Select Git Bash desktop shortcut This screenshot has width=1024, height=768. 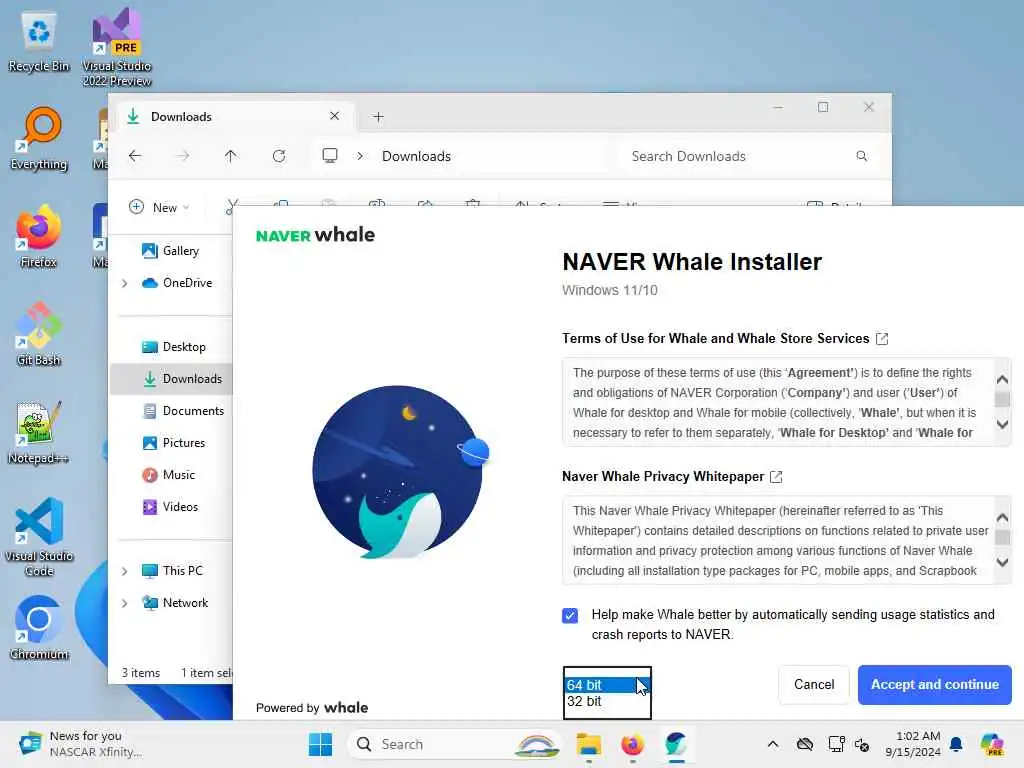39,334
